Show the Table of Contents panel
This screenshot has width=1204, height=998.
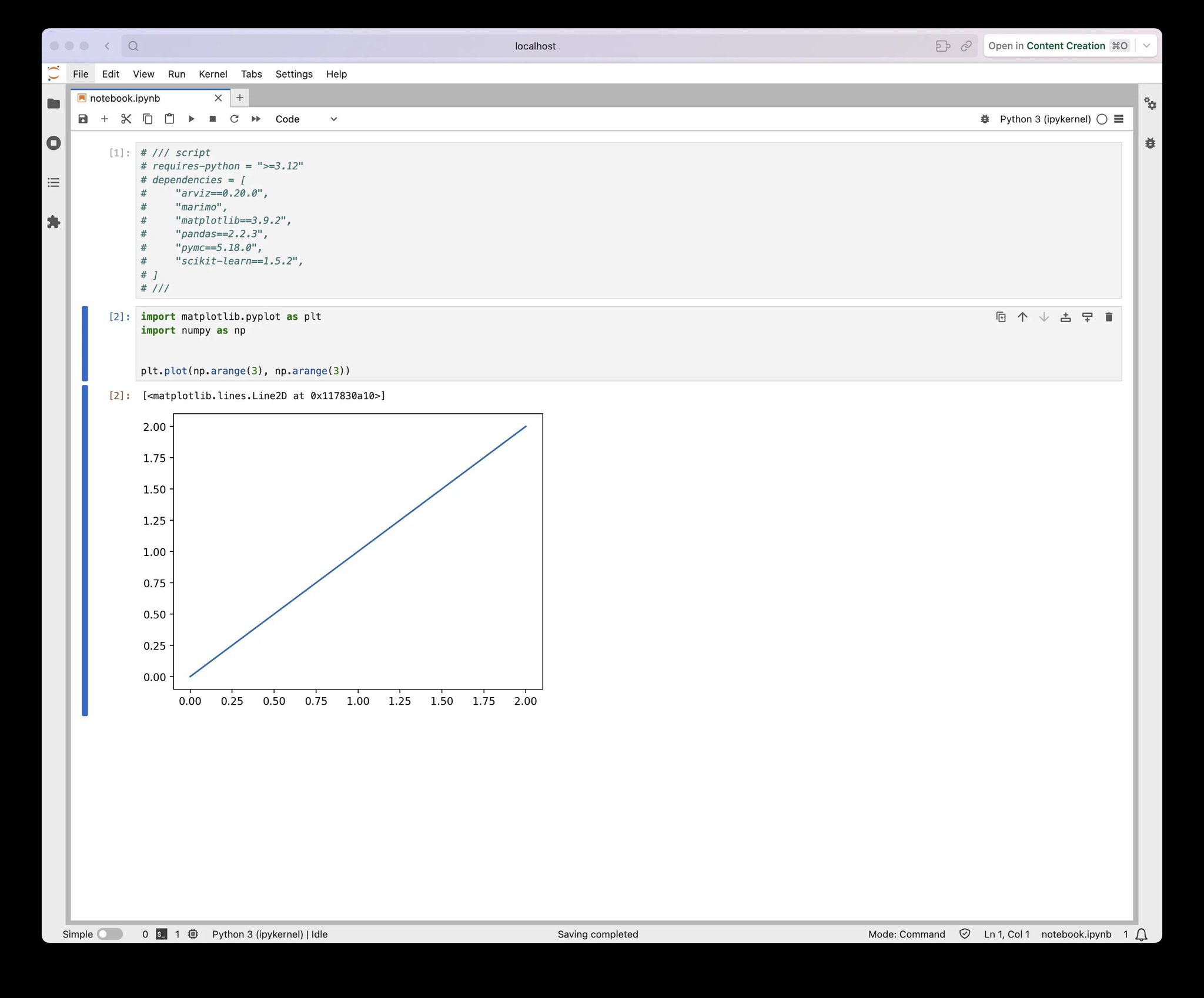53,182
